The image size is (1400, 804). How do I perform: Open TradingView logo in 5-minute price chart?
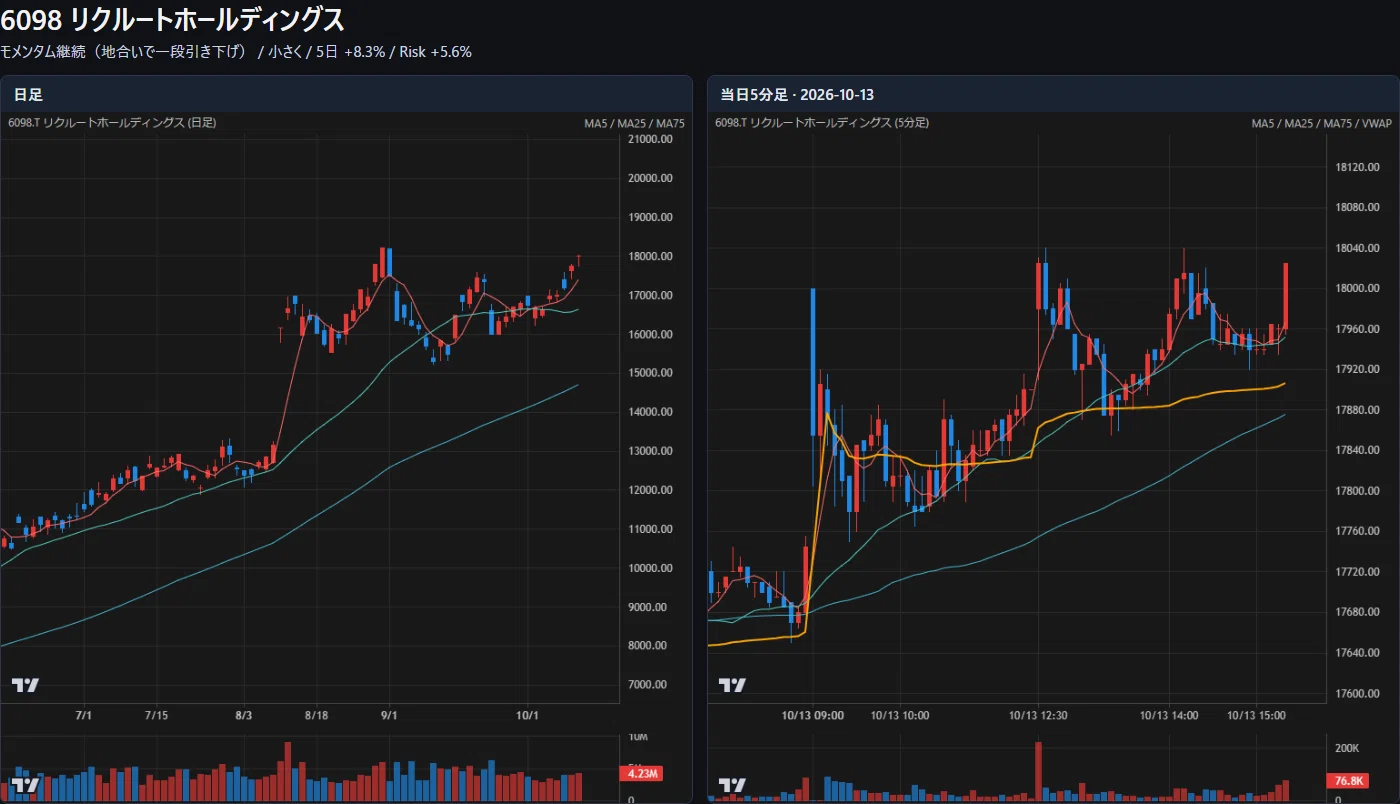coord(732,685)
